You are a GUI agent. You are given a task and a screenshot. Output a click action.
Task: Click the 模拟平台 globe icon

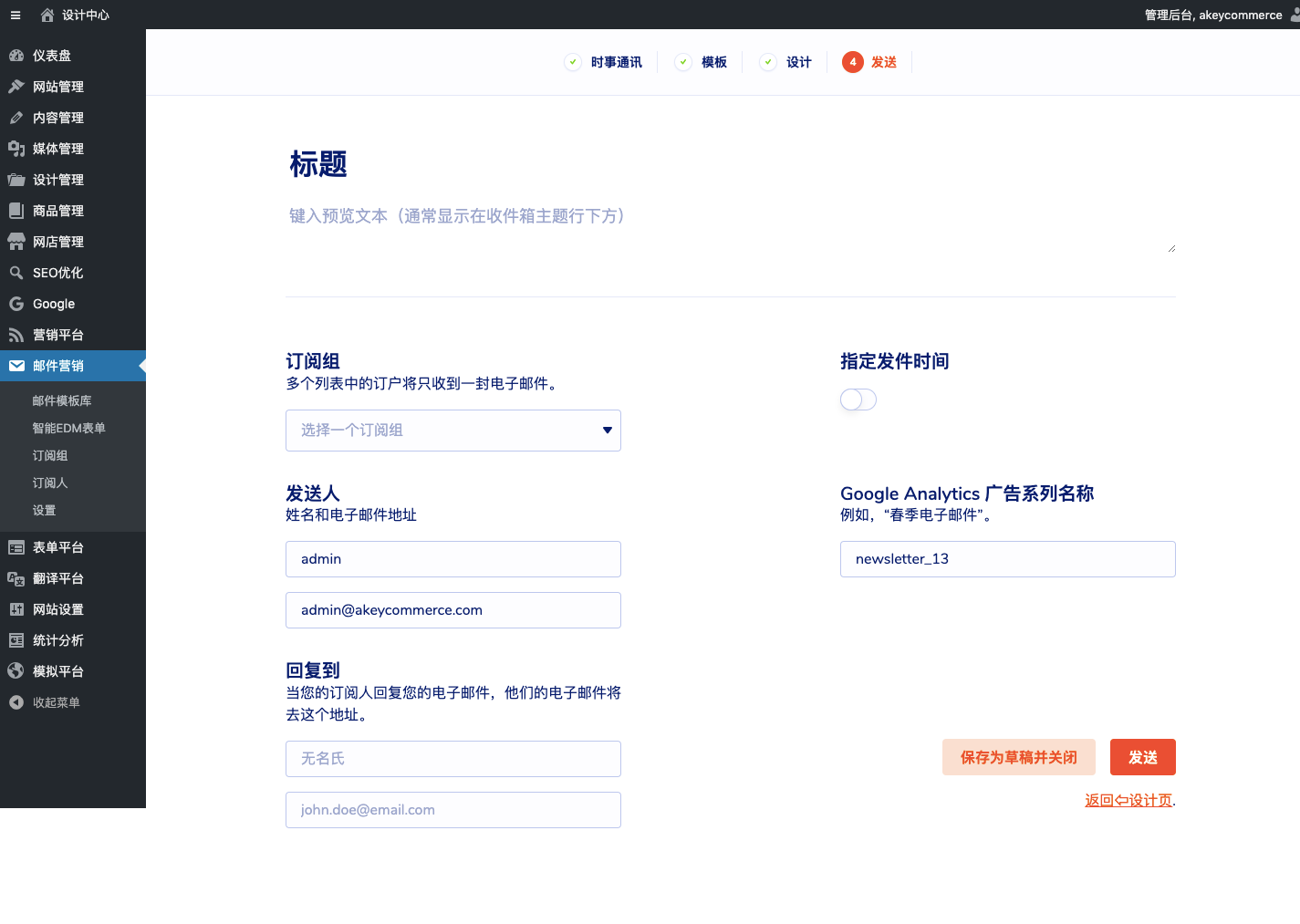[x=16, y=671]
